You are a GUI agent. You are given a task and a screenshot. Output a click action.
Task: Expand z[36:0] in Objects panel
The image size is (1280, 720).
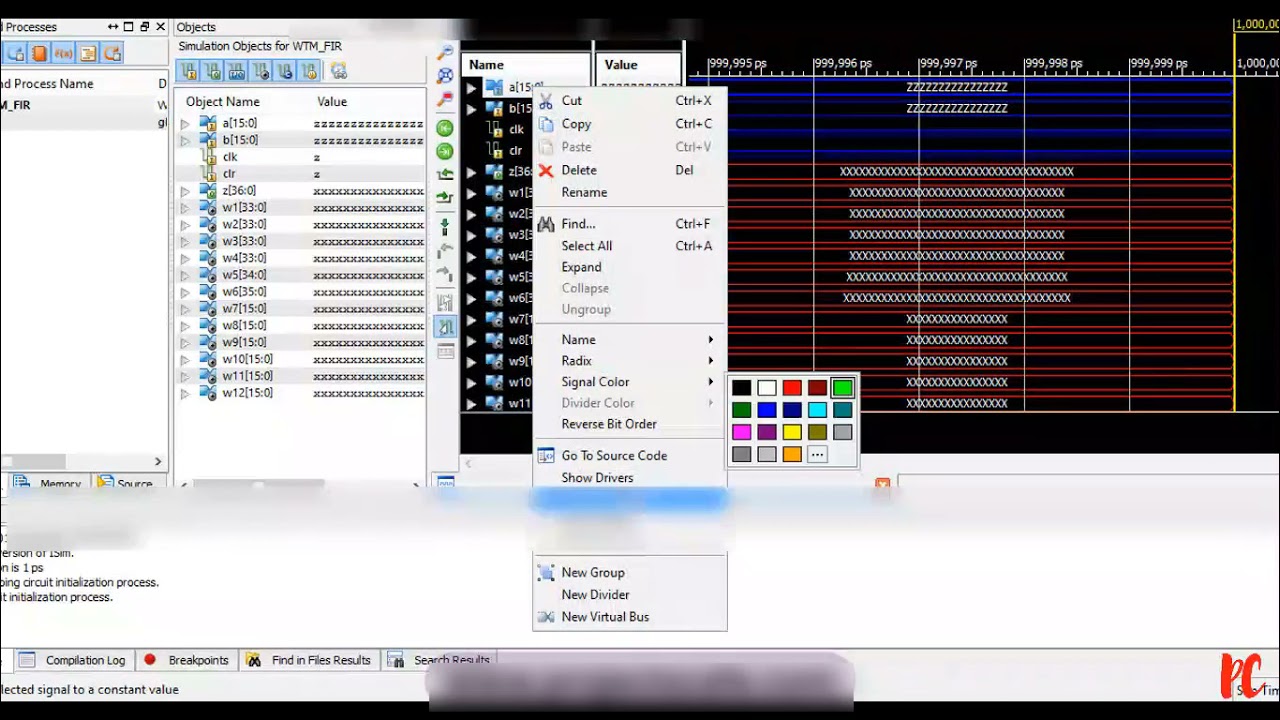(184, 191)
